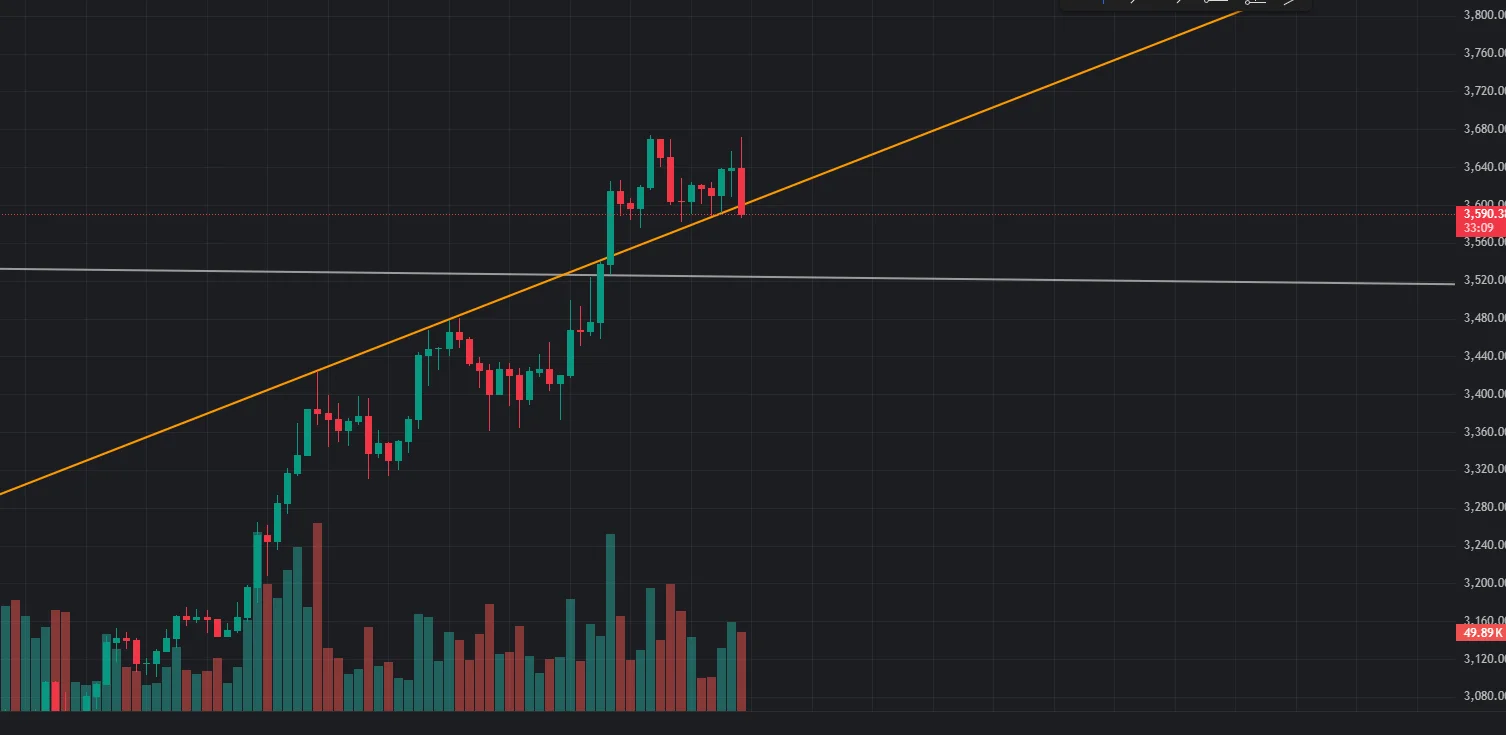Click the 3,520.00 price axis label
The height and width of the screenshot is (735, 1506).
click(1483, 280)
